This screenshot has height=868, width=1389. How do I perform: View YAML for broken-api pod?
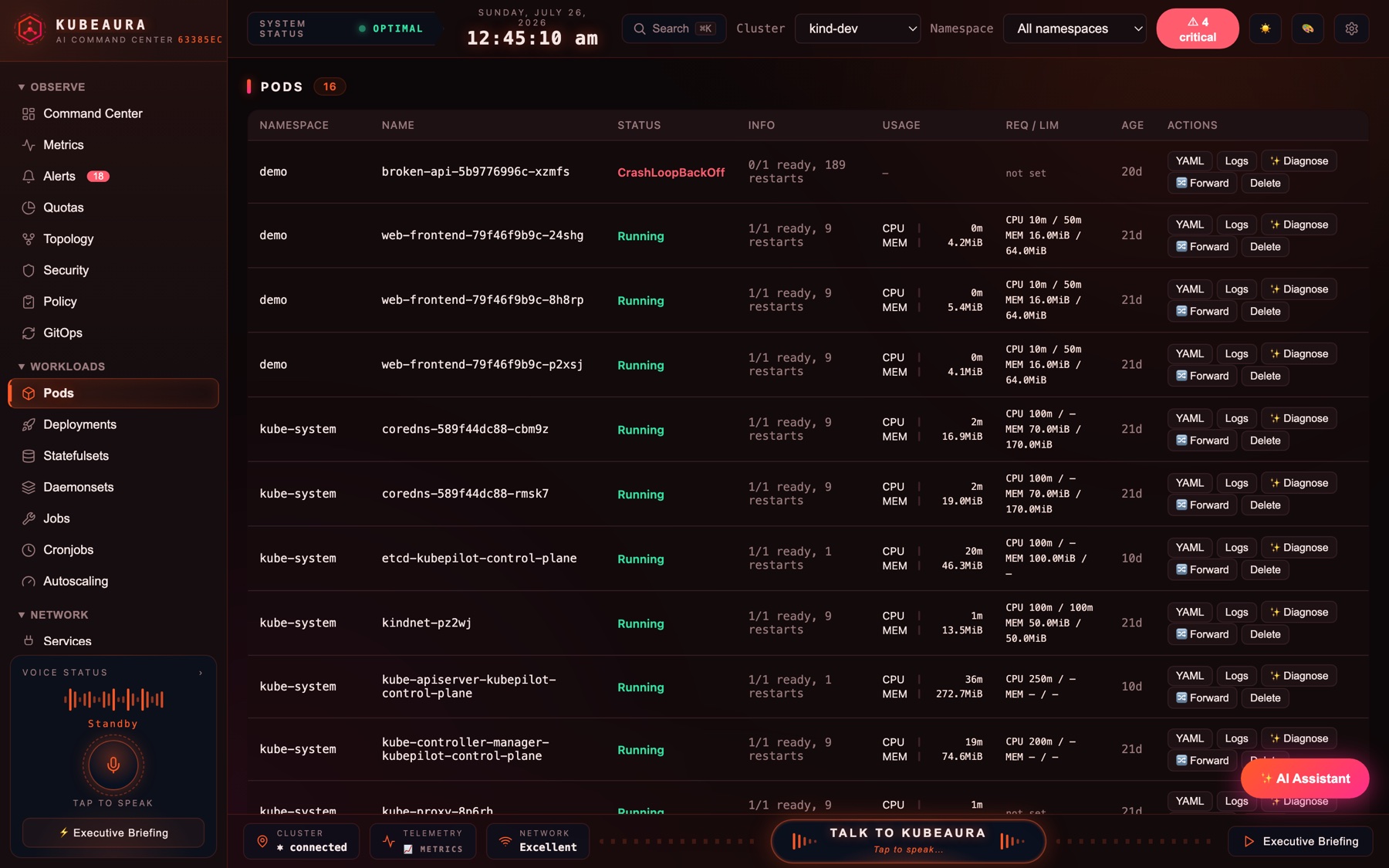(x=1189, y=160)
